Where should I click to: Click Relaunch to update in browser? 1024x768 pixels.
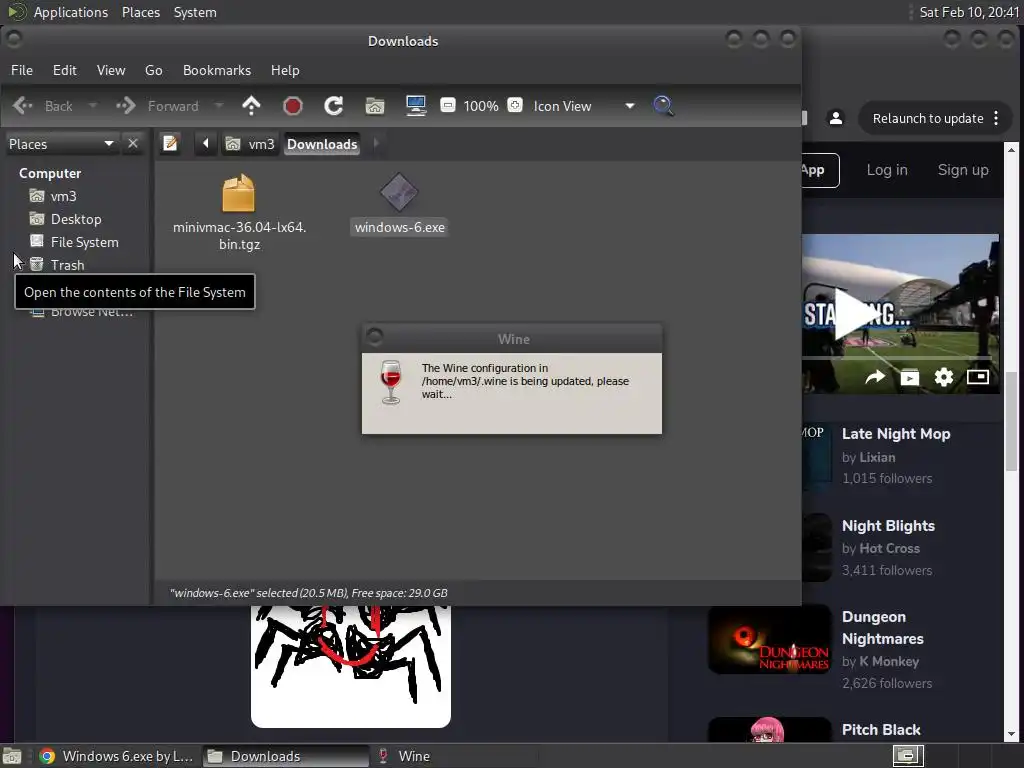[x=927, y=118]
